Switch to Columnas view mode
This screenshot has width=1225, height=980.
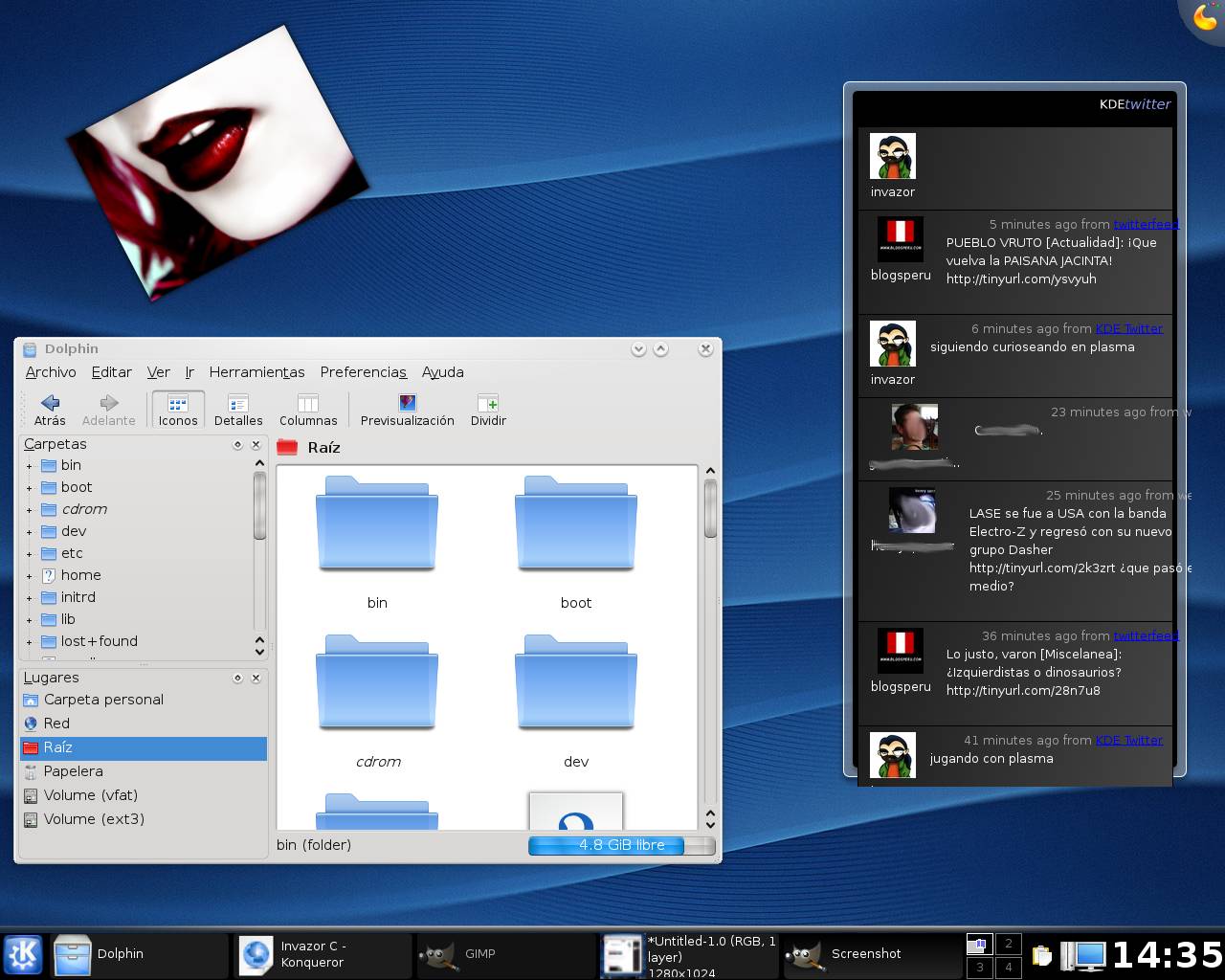pos(308,410)
